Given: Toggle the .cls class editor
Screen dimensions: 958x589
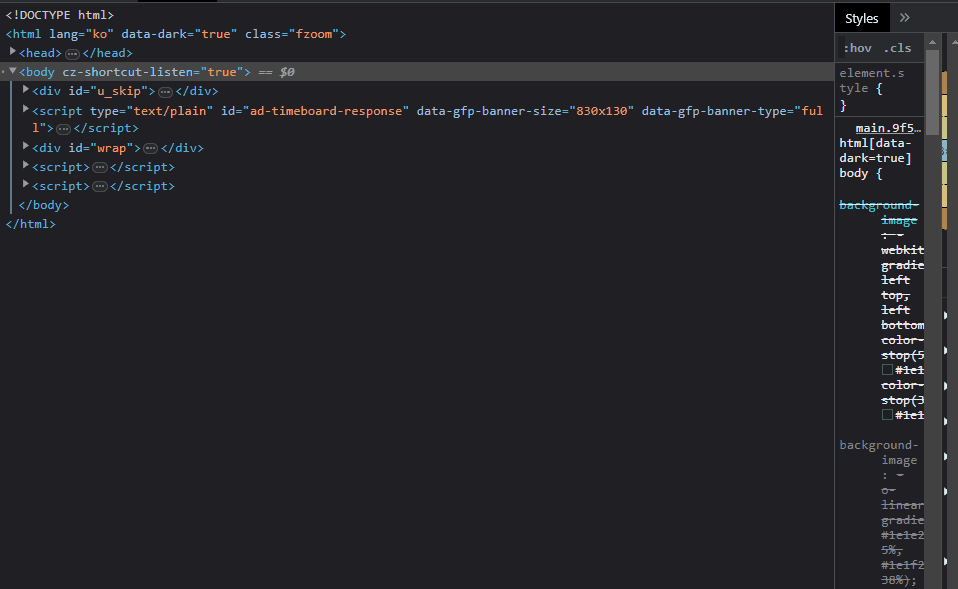Looking at the screenshot, I should pyautogui.click(x=897, y=48).
